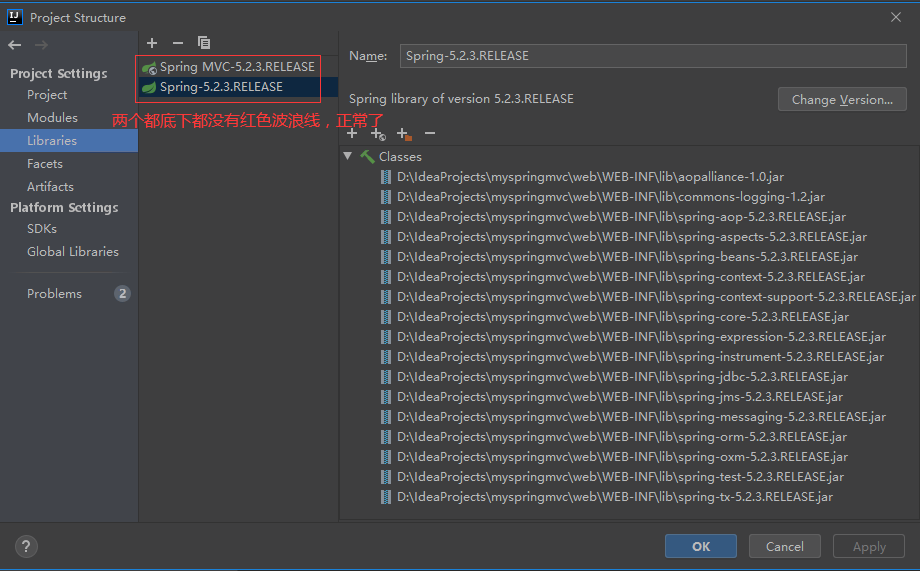Select spring-tx-5.2.3.RELEASE.jar entry
Image resolution: width=920 pixels, height=571 pixels.
pos(615,496)
